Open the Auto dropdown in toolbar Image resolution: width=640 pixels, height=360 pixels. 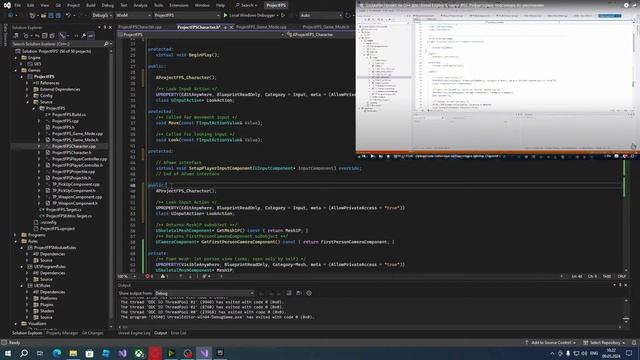321,15
